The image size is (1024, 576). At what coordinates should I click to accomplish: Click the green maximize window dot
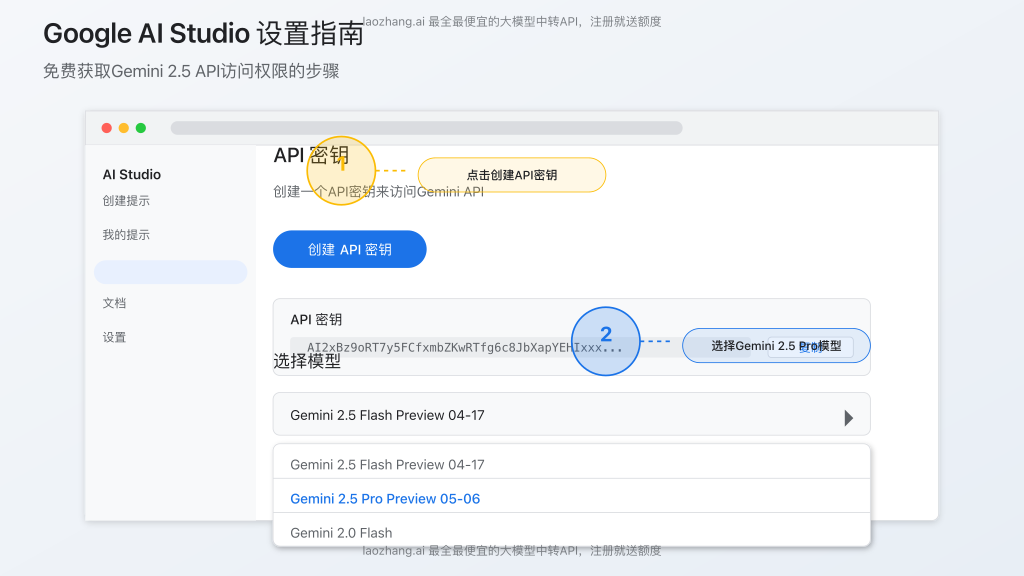pyautogui.click(x=140, y=128)
